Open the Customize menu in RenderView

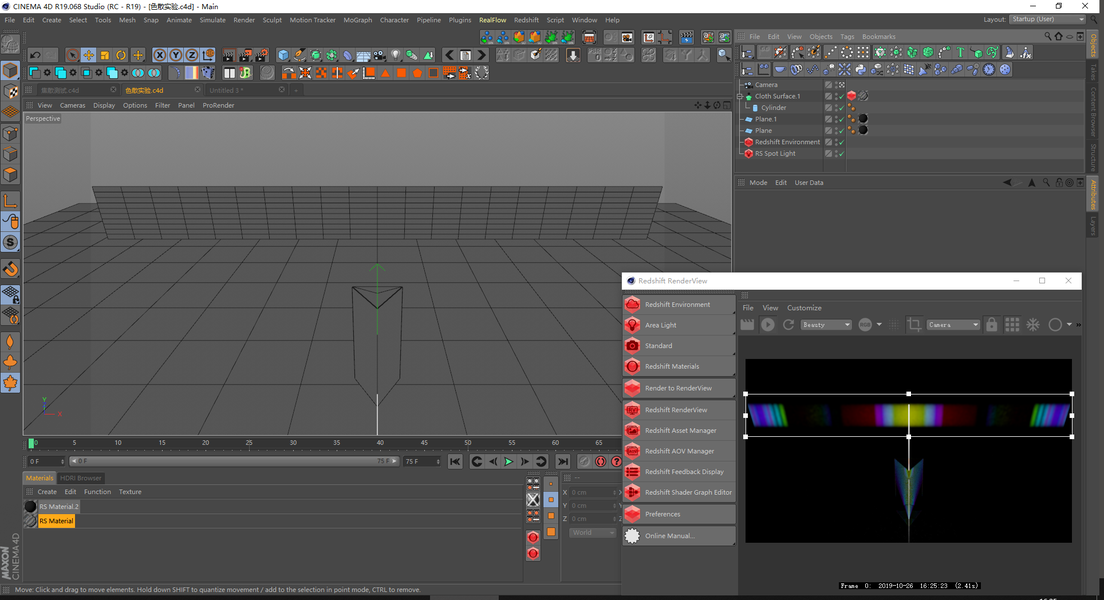click(x=804, y=308)
